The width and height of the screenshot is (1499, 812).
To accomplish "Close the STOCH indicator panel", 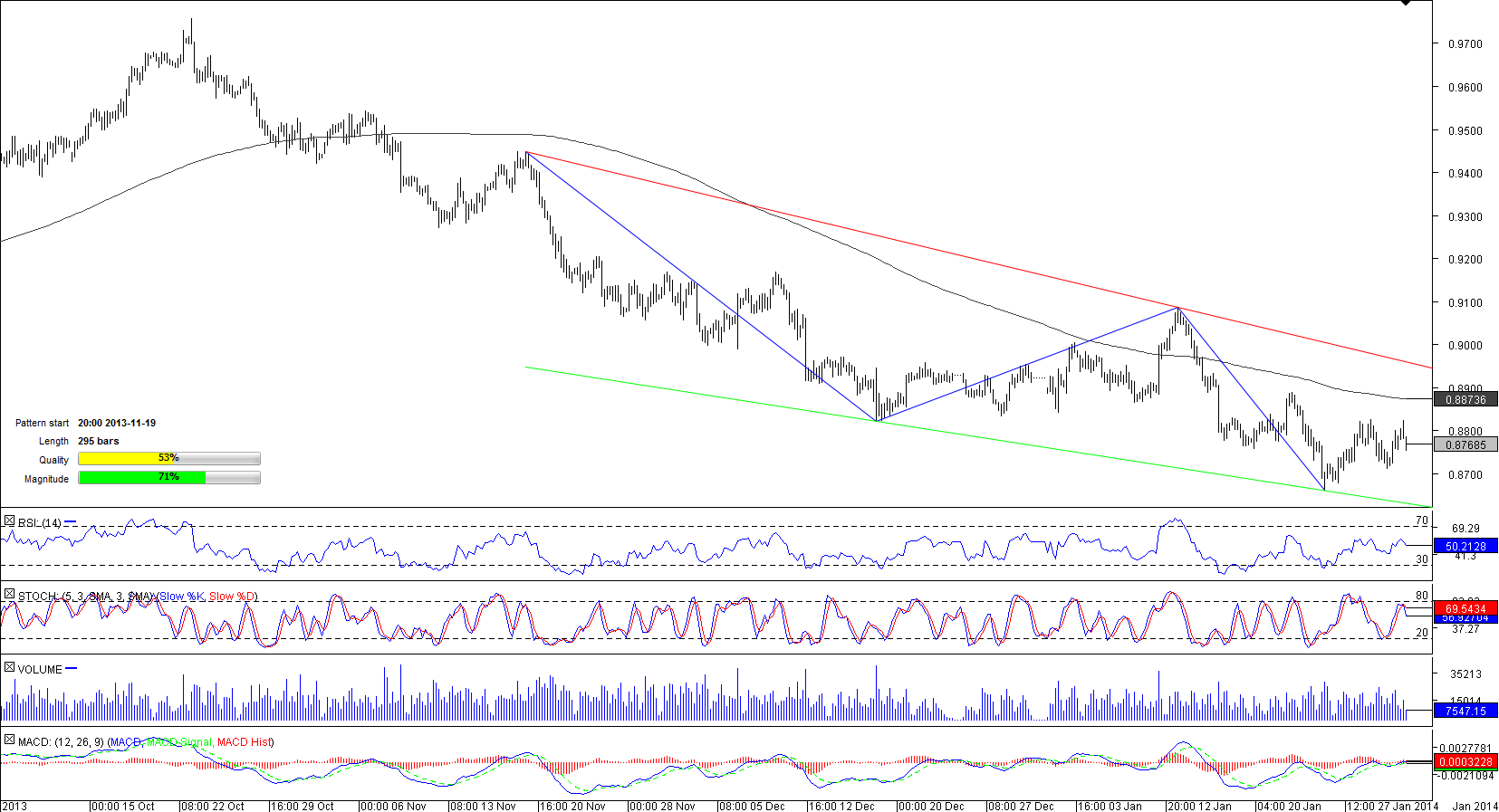I will coord(9,595).
